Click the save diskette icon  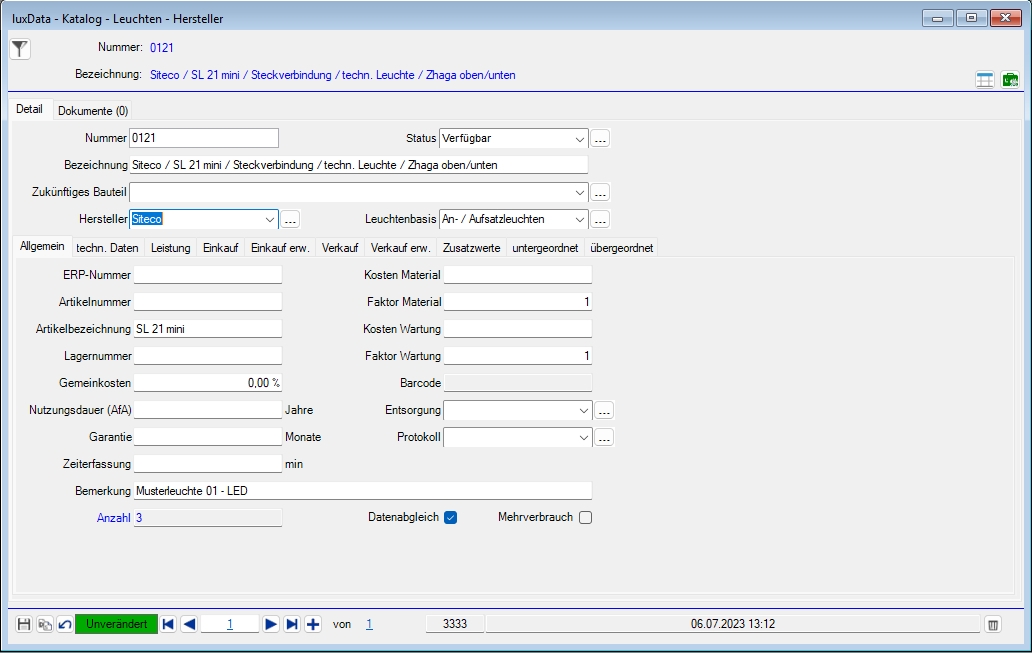point(25,624)
